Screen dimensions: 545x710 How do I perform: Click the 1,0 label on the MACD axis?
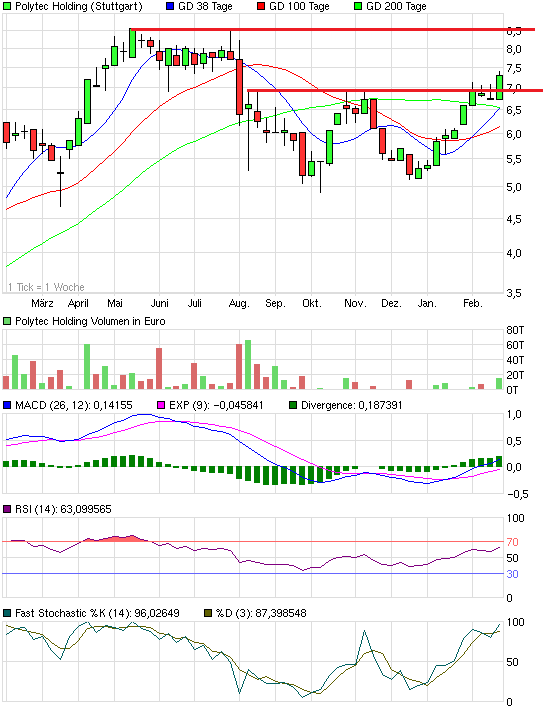[x=514, y=414]
